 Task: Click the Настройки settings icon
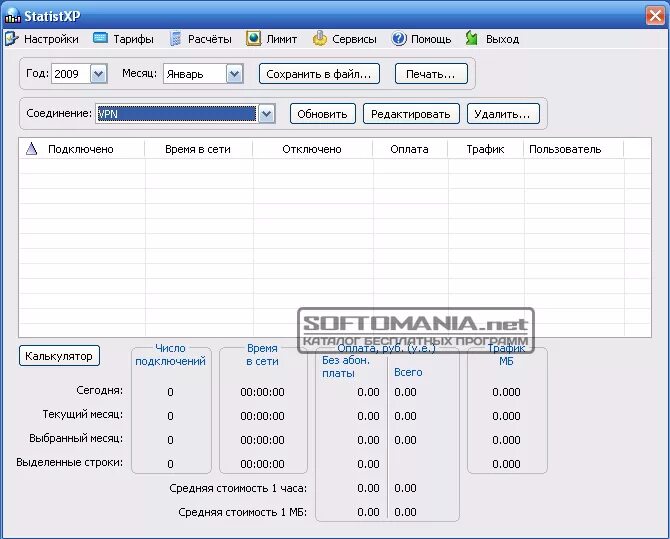tap(12, 39)
